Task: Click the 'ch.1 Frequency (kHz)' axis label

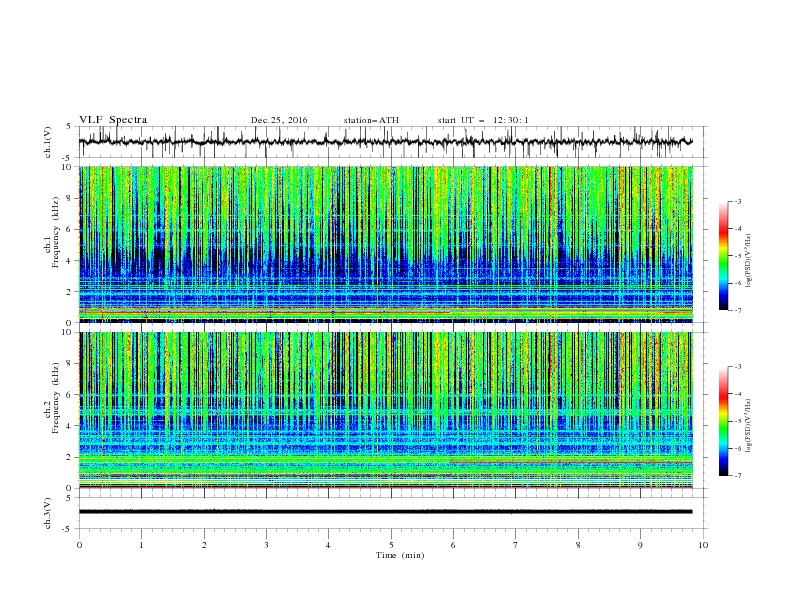Action: click(x=51, y=232)
